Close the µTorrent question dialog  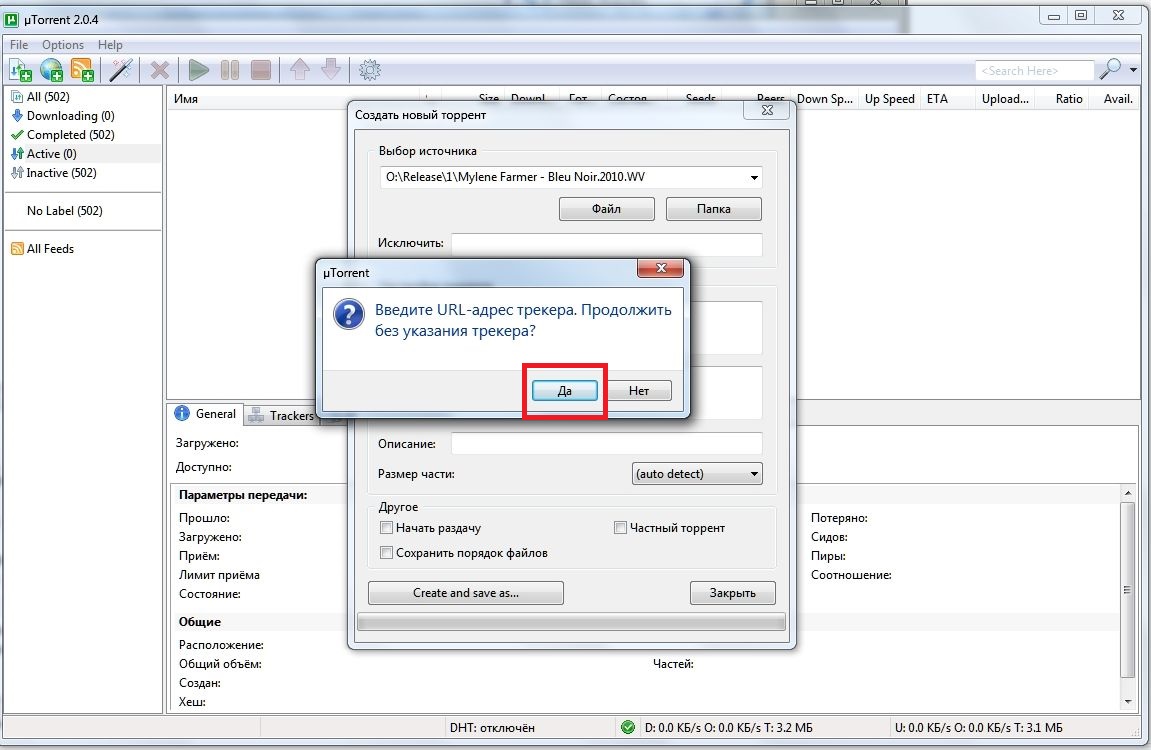[x=661, y=269]
